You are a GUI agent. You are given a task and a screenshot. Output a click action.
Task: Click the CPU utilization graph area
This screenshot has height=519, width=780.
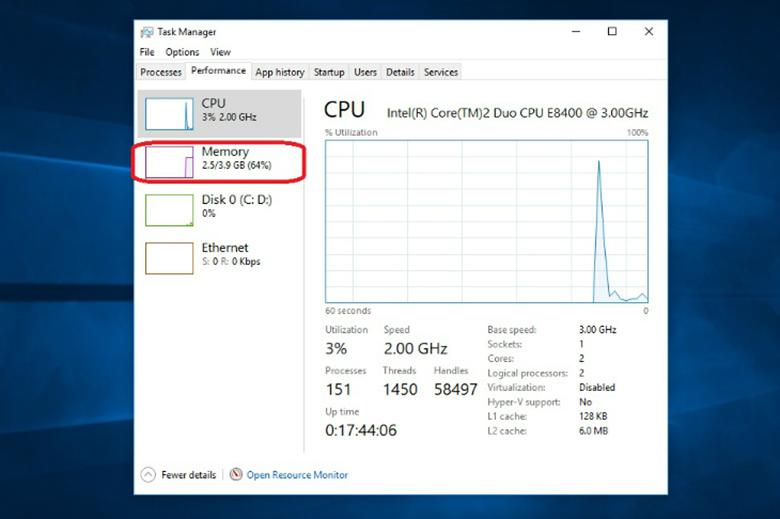pos(486,220)
